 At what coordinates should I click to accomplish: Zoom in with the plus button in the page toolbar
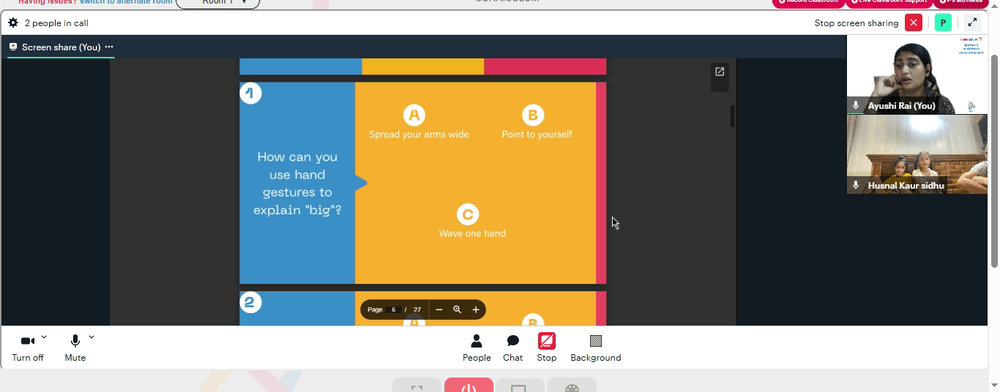[x=476, y=310]
